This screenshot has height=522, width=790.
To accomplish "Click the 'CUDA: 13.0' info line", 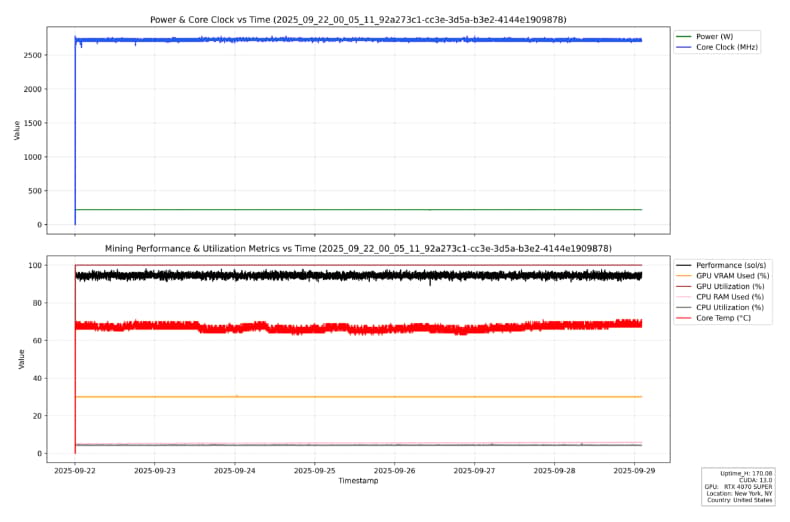I will (756, 480).
